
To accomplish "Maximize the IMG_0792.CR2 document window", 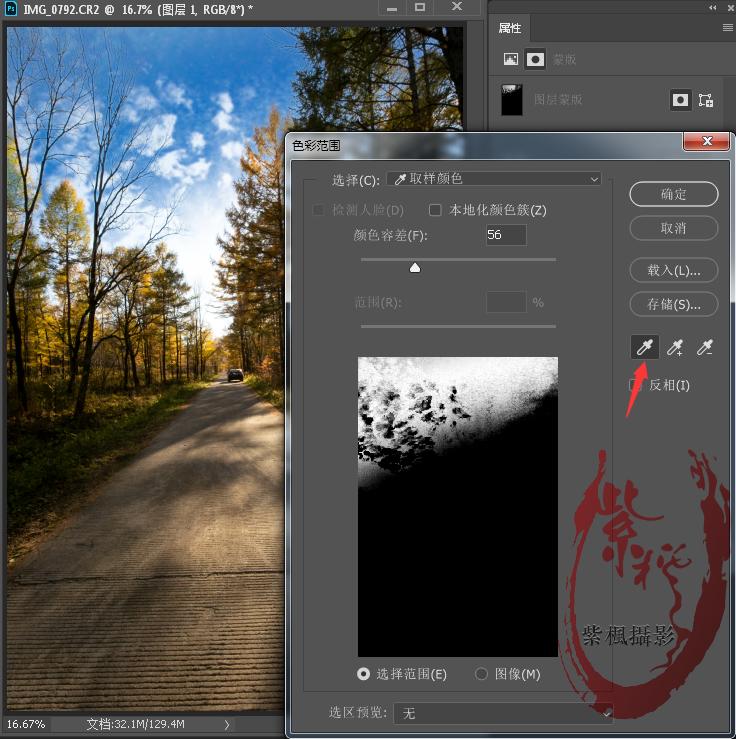I will point(420,8).
